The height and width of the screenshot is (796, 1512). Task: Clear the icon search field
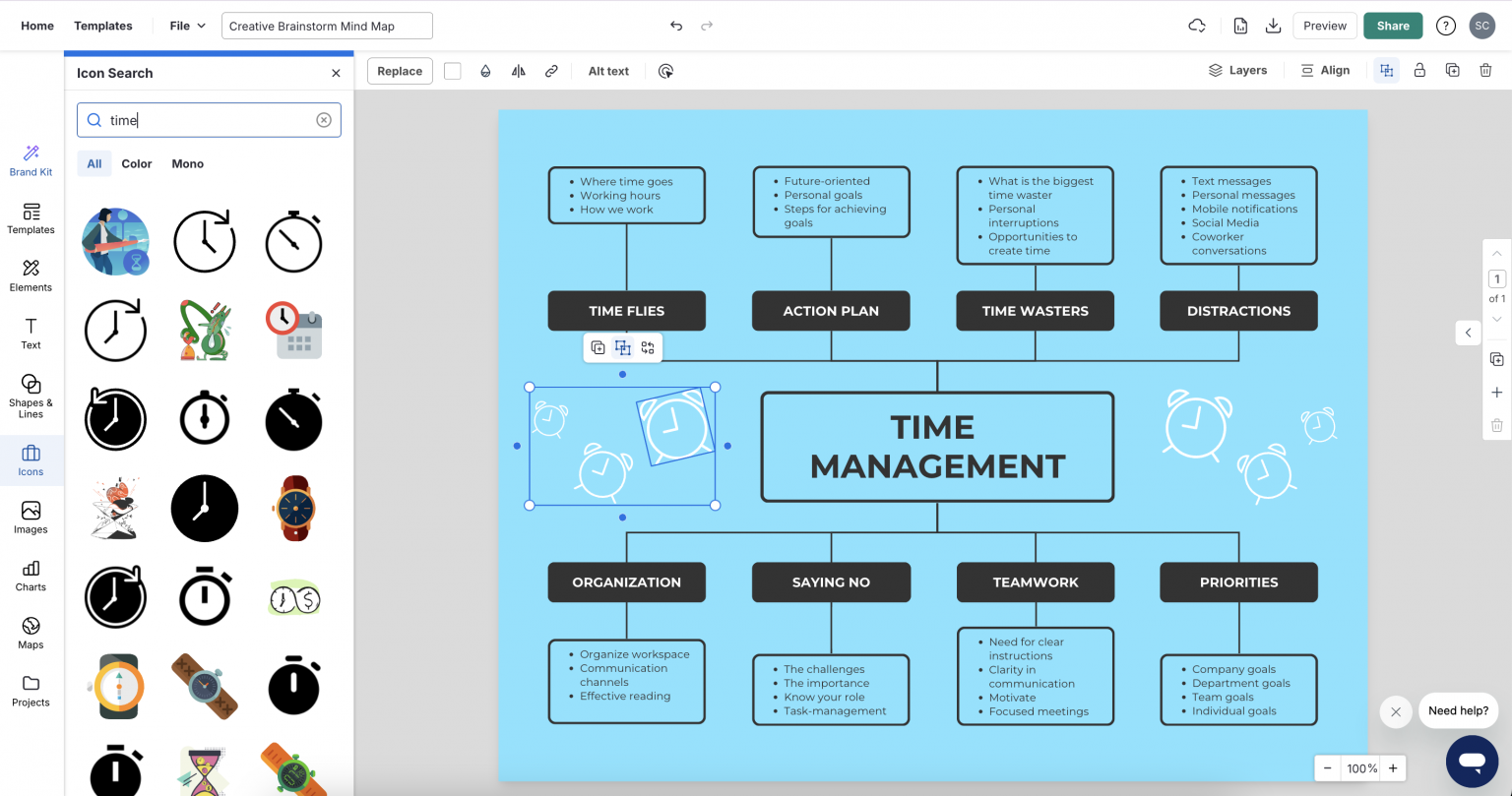(x=324, y=120)
